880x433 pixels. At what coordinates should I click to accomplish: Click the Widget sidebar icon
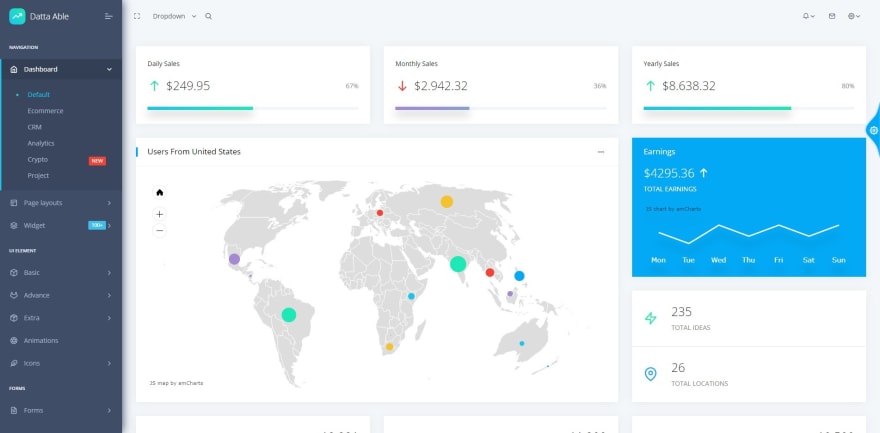(14, 225)
